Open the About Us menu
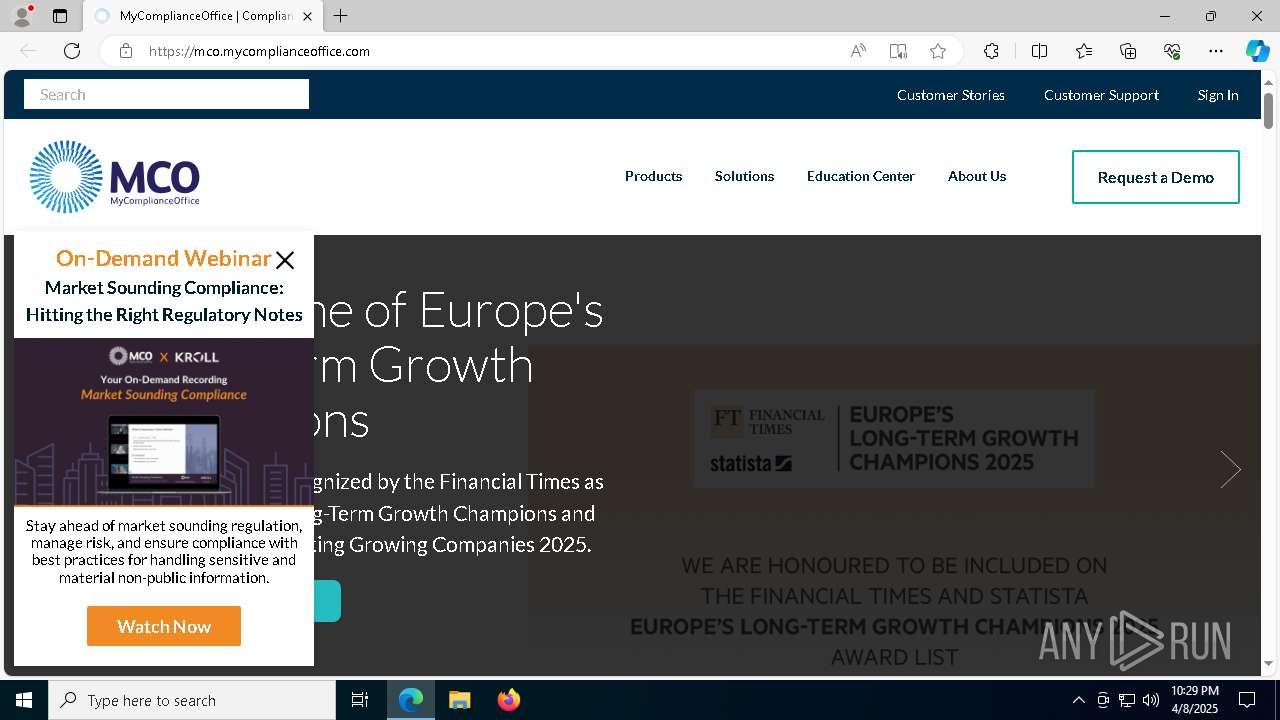Screen dimensions: 1280x720 977,176
